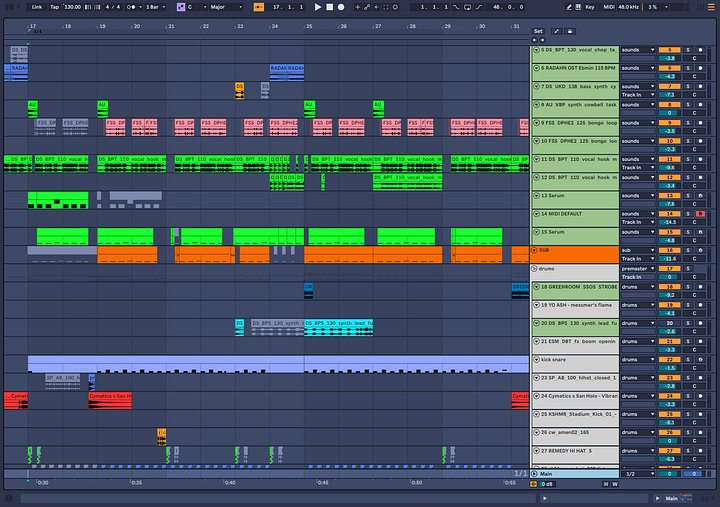The height and width of the screenshot is (507, 720).
Task: Toggle the Lock envelopes icon
Action: tap(570, 31)
